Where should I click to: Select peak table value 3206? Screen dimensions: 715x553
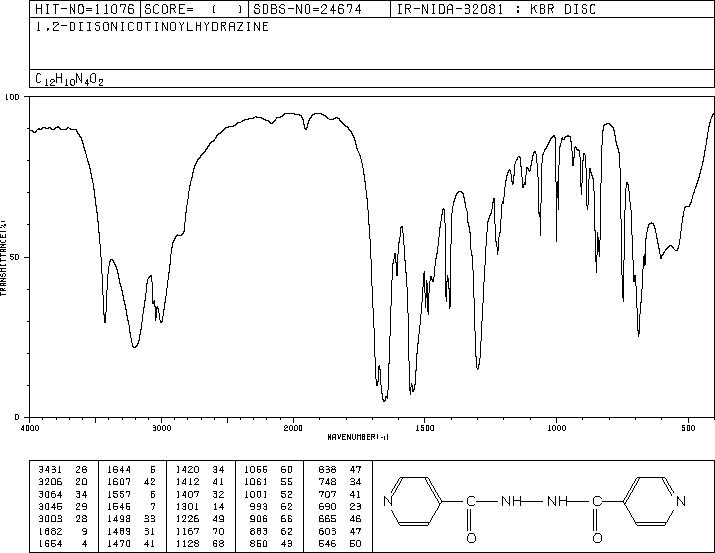tap(50, 481)
